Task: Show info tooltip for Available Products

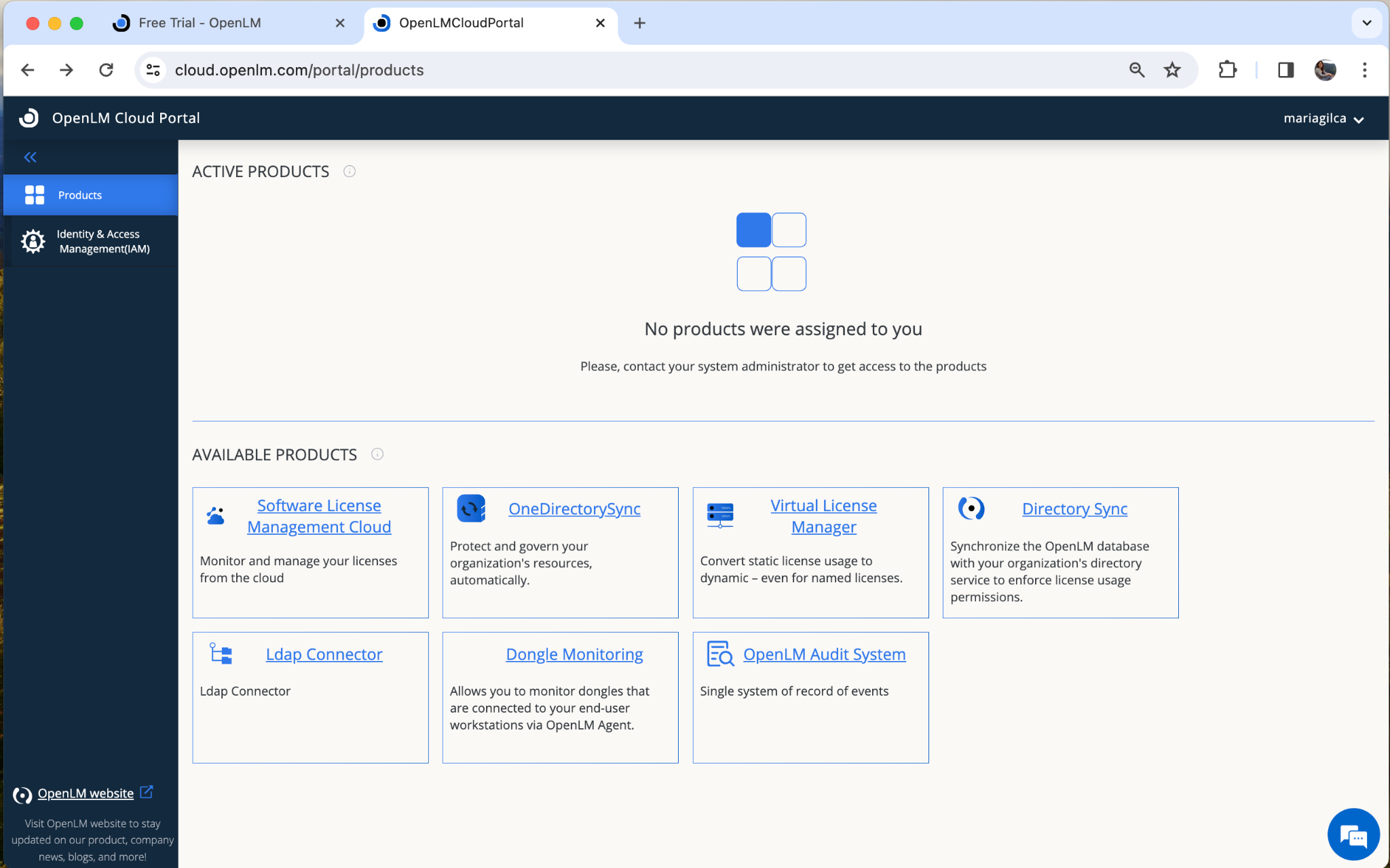Action: pos(377,454)
